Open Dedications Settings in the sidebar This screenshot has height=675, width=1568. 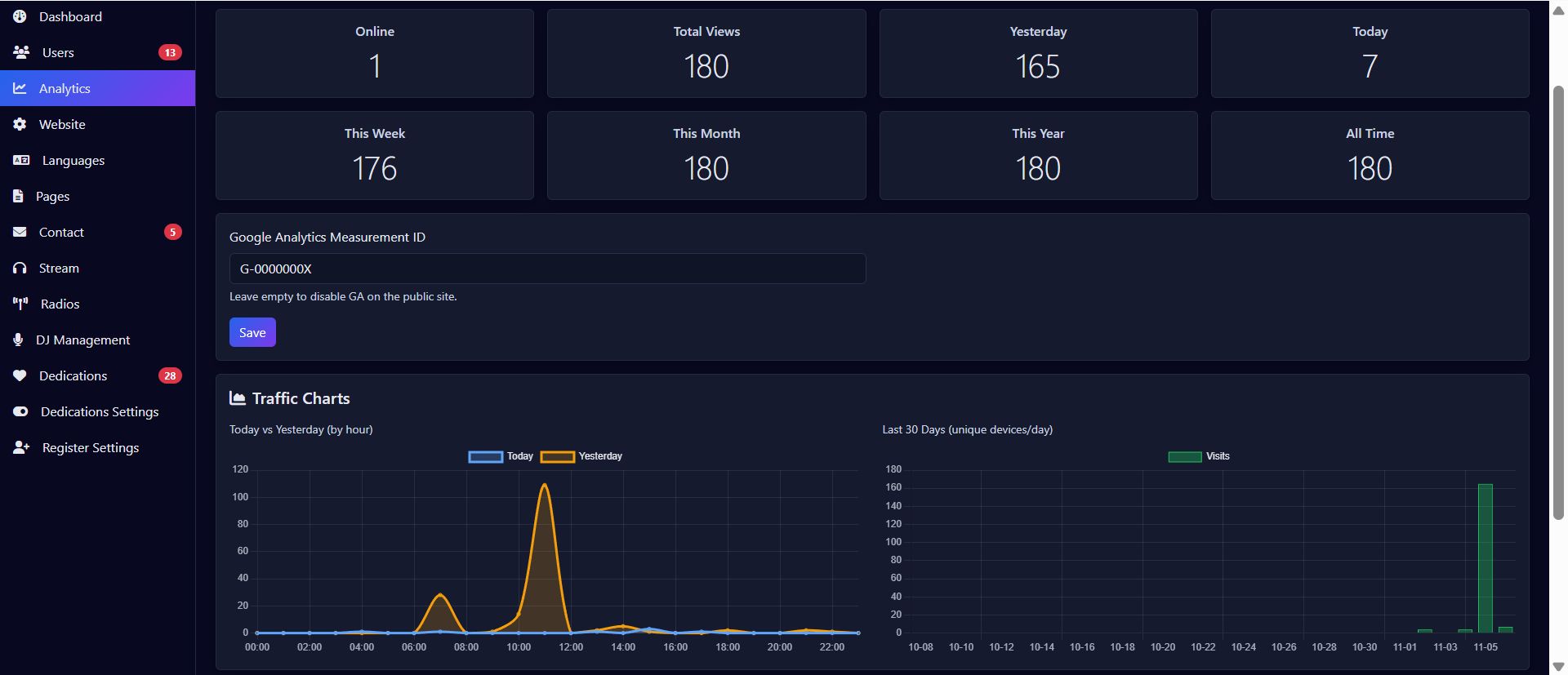(x=100, y=411)
